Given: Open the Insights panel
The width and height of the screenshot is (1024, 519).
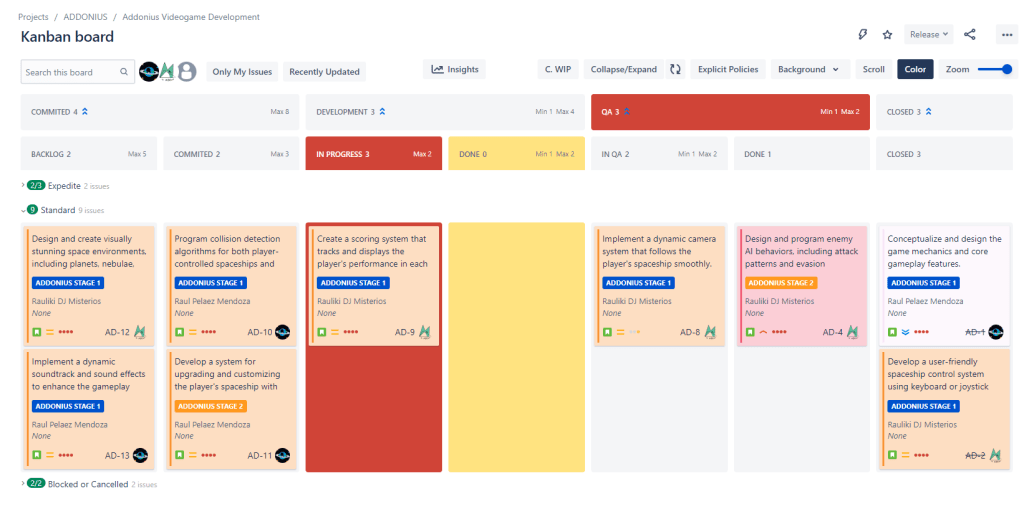Looking at the screenshot, I should (x=455, y=70).
